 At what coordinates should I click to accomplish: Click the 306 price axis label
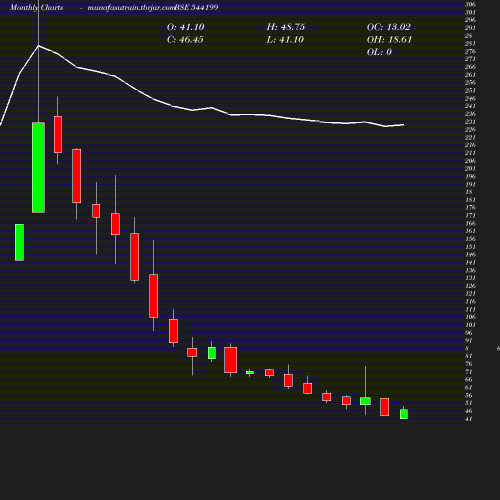tap(470, 4)
